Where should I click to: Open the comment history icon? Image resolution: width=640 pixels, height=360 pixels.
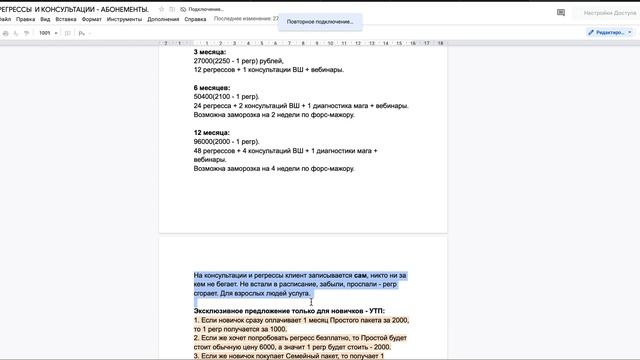point(561,13)
